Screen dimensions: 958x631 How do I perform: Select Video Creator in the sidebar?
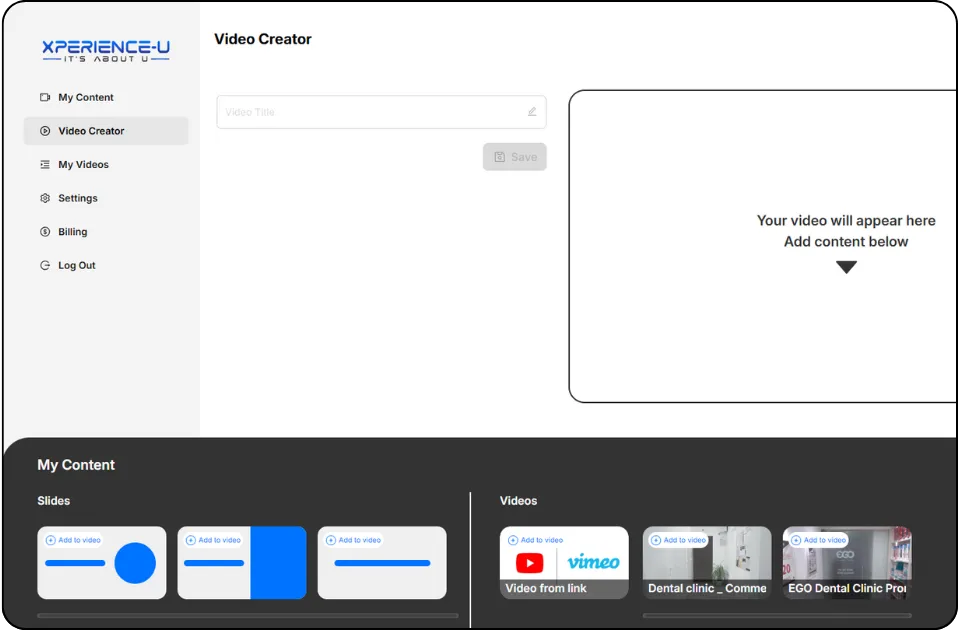106,131
